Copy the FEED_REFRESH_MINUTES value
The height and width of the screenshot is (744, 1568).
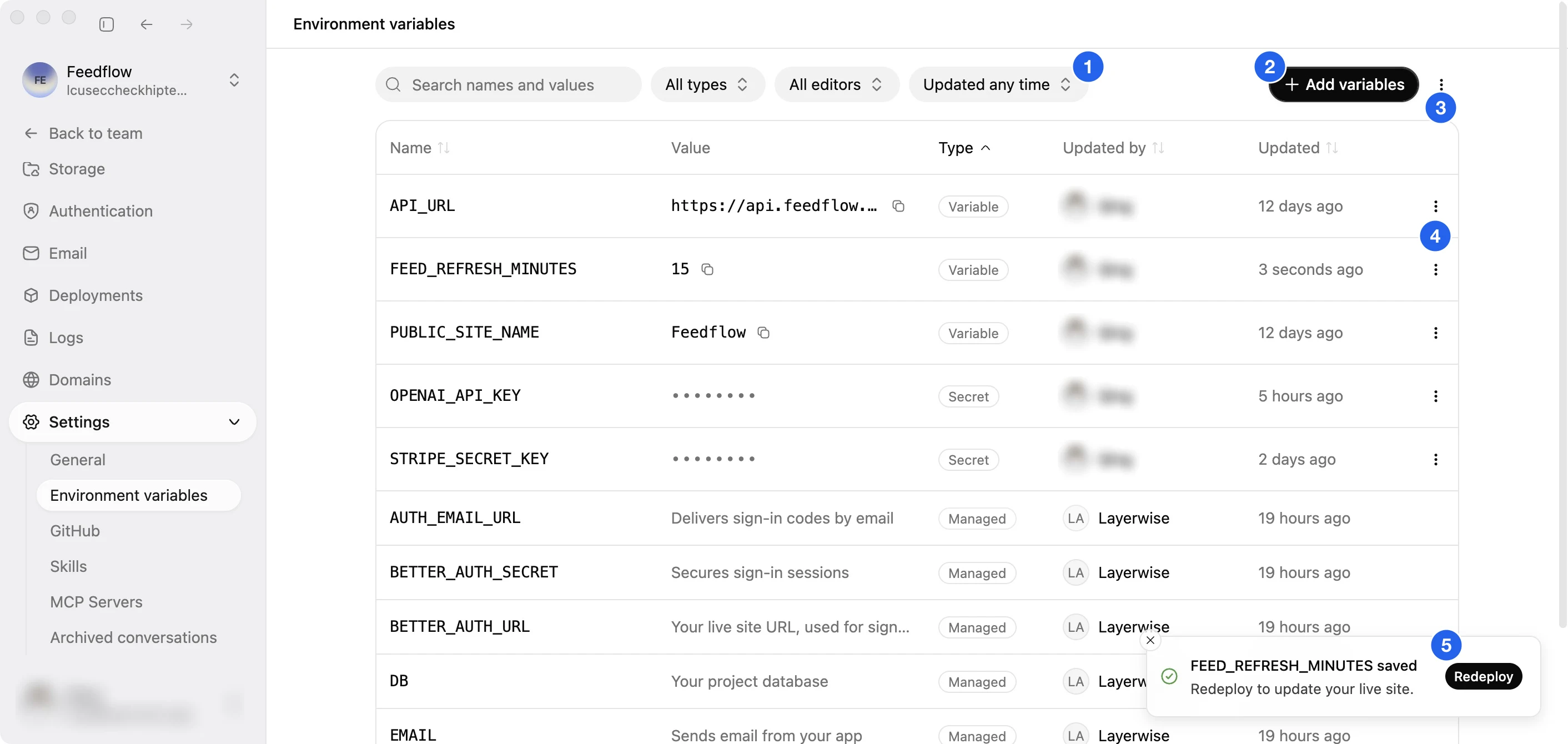pos(707,269)
